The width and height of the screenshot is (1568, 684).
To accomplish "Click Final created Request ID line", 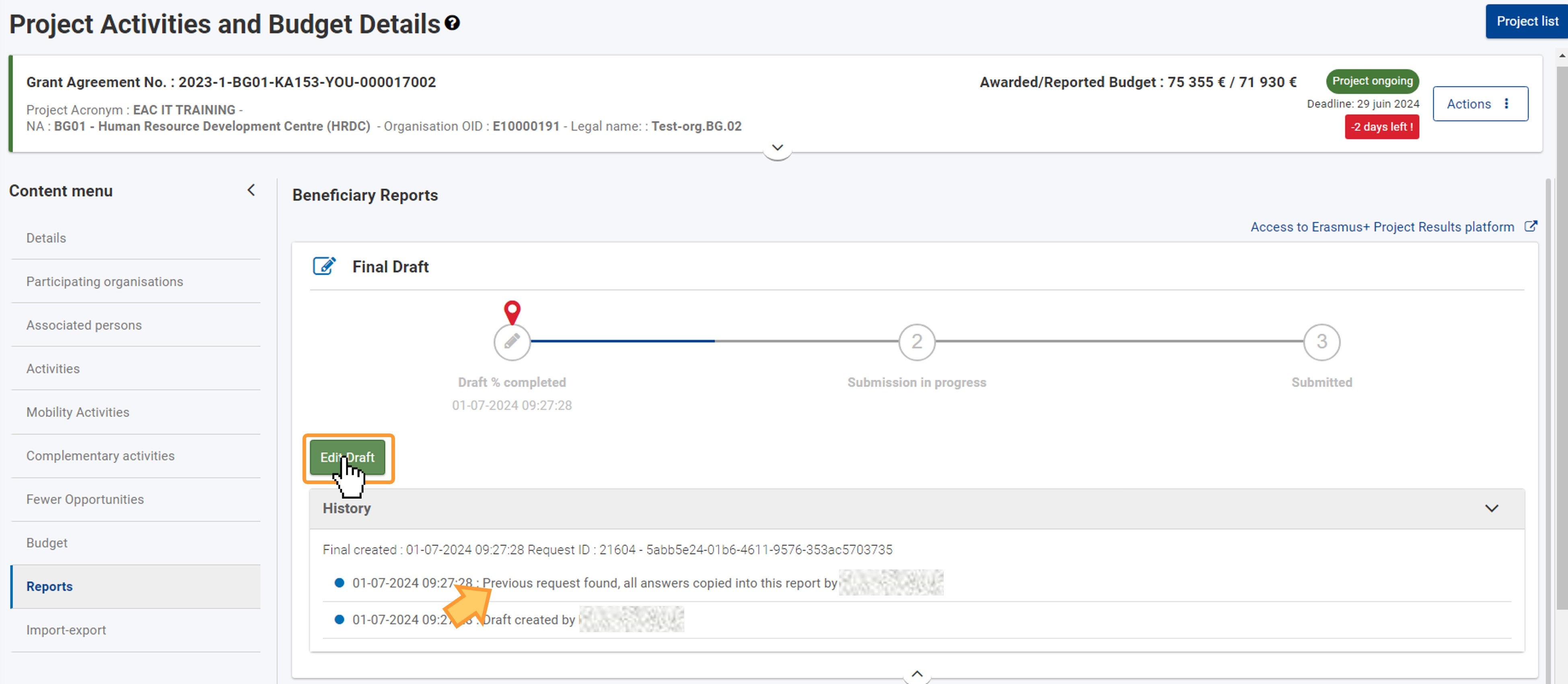I will tap(607, 550).
